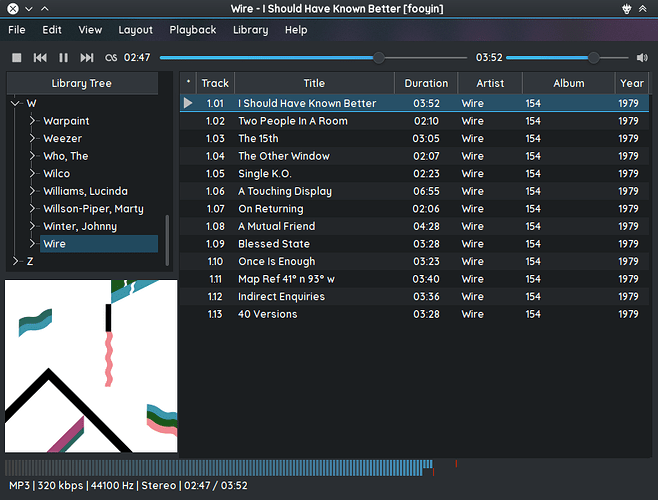Click the window close X button
This screenshot has width=658, height=500.
click(x=13, y=8)
